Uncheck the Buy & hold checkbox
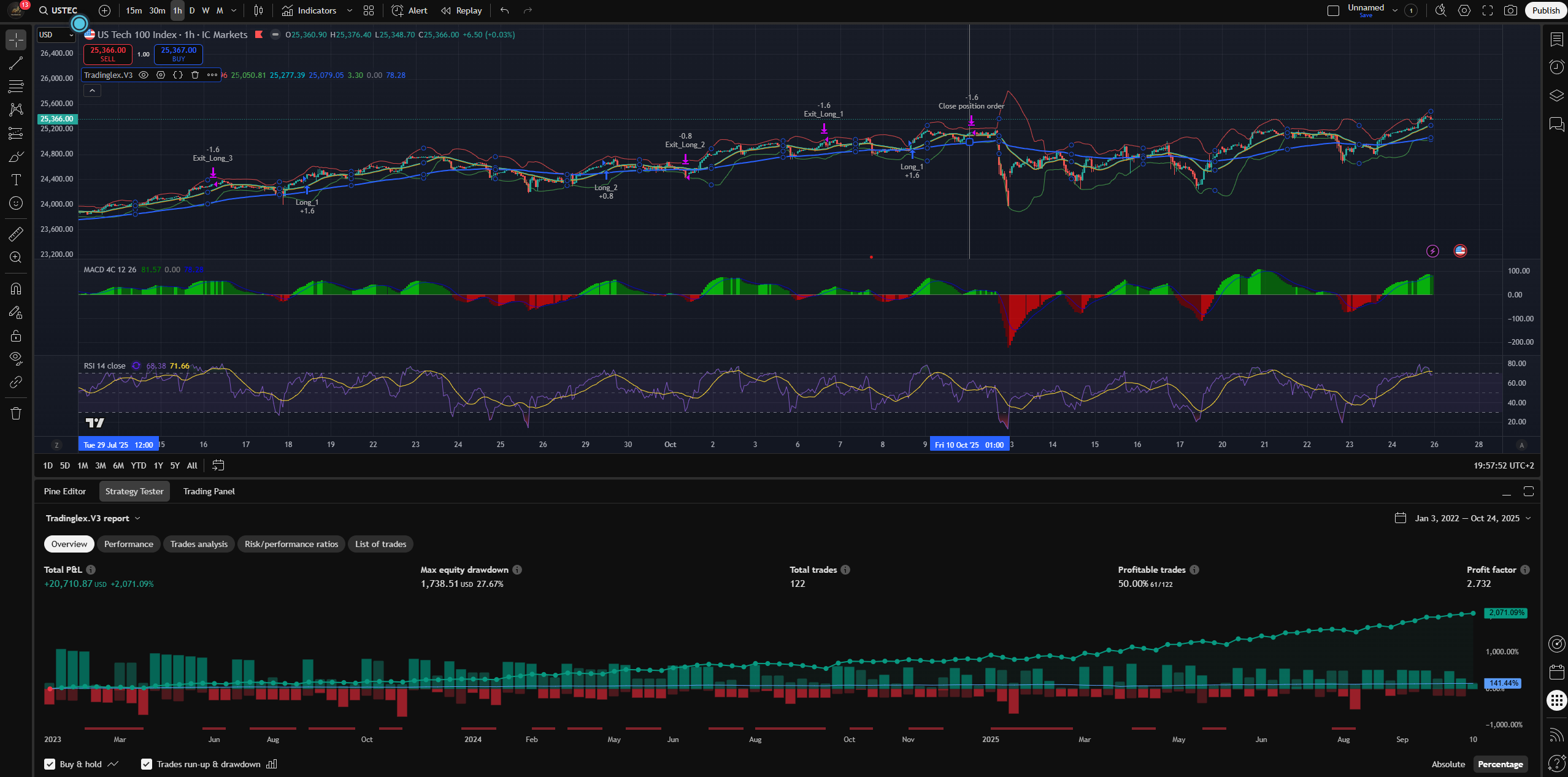Viewport: 1568px width, 777px height. coord(50,764)
